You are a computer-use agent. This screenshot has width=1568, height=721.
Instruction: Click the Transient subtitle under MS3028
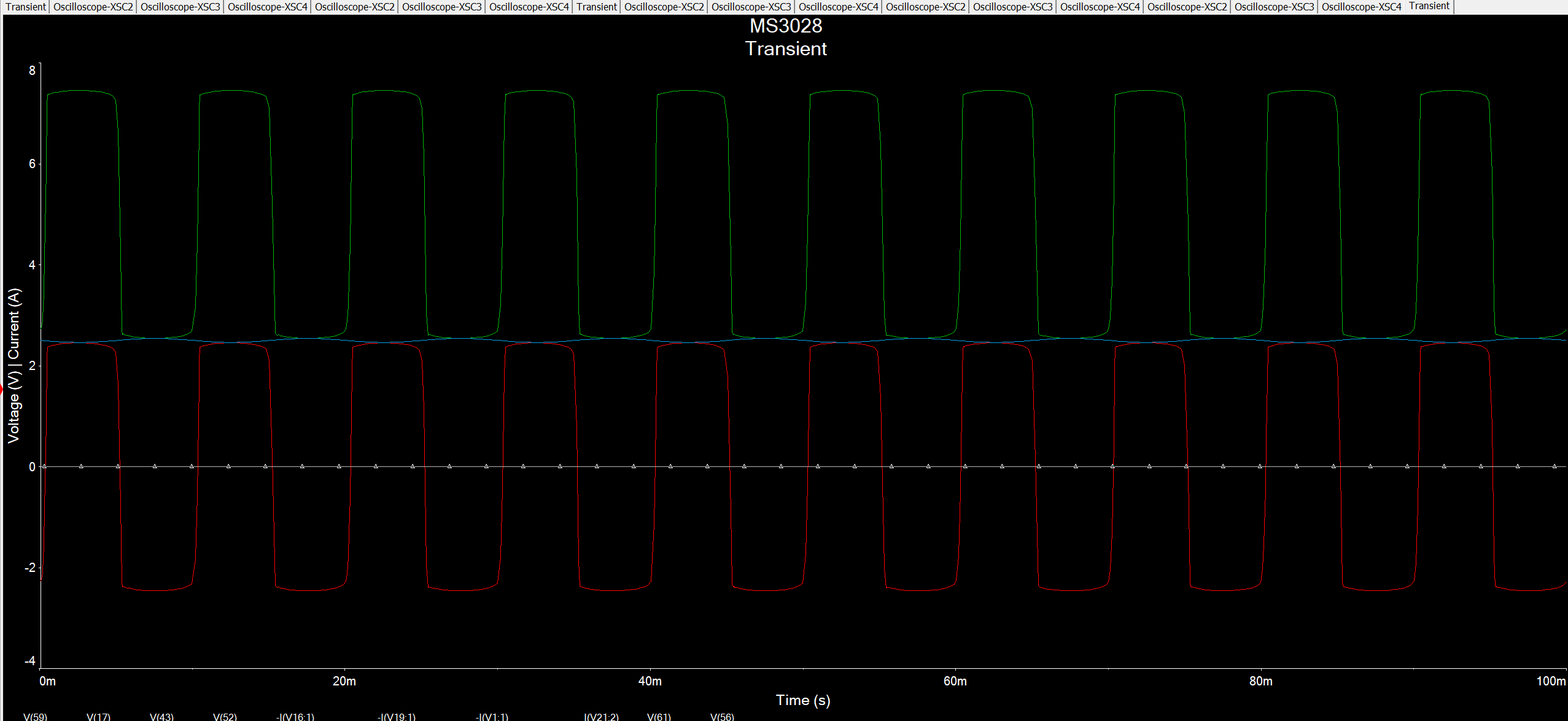click(x=786, y=48)
